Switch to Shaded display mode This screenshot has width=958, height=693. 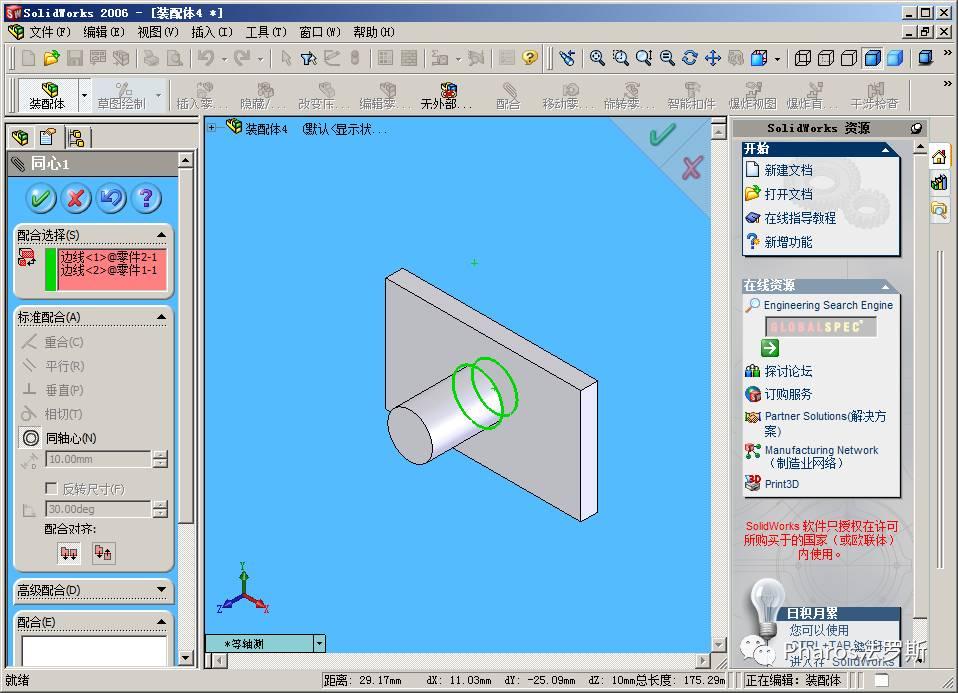(895, 58)
